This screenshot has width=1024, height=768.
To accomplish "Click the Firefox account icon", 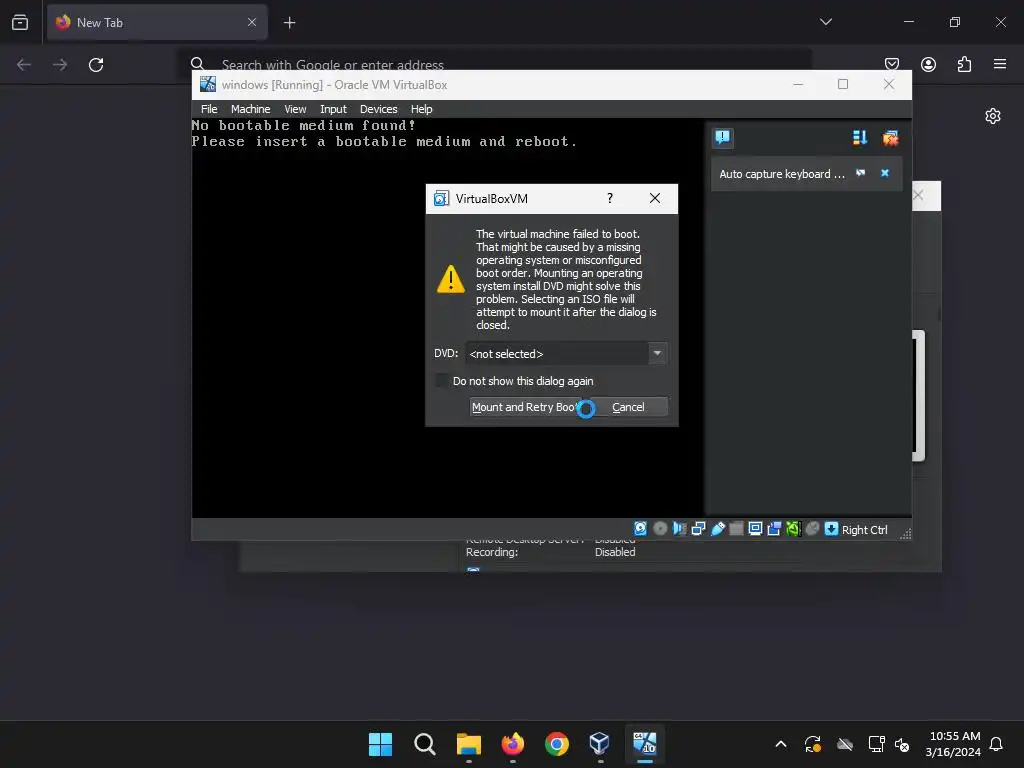I will [928, 64].
